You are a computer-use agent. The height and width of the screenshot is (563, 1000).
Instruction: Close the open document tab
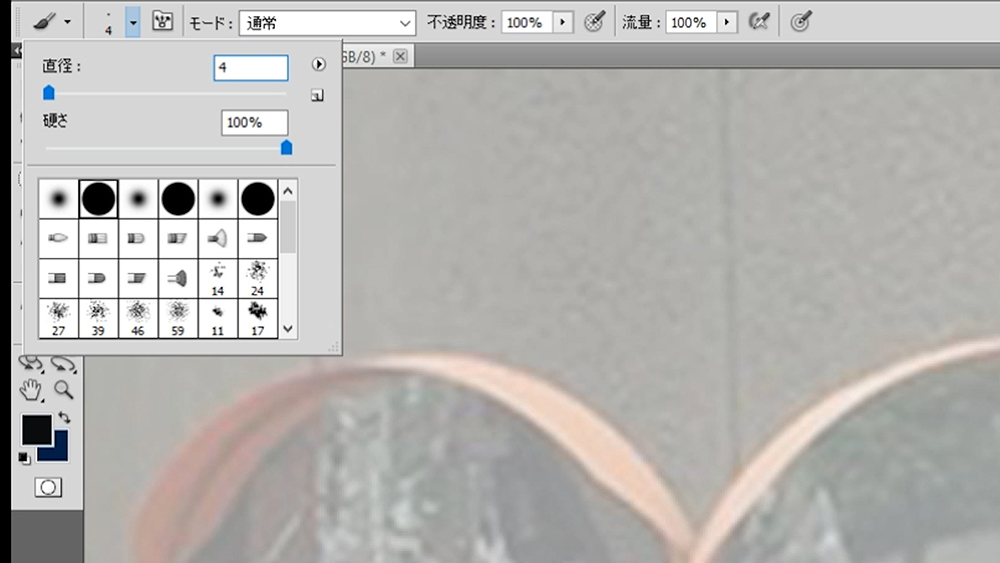click(x=400, y=56)
